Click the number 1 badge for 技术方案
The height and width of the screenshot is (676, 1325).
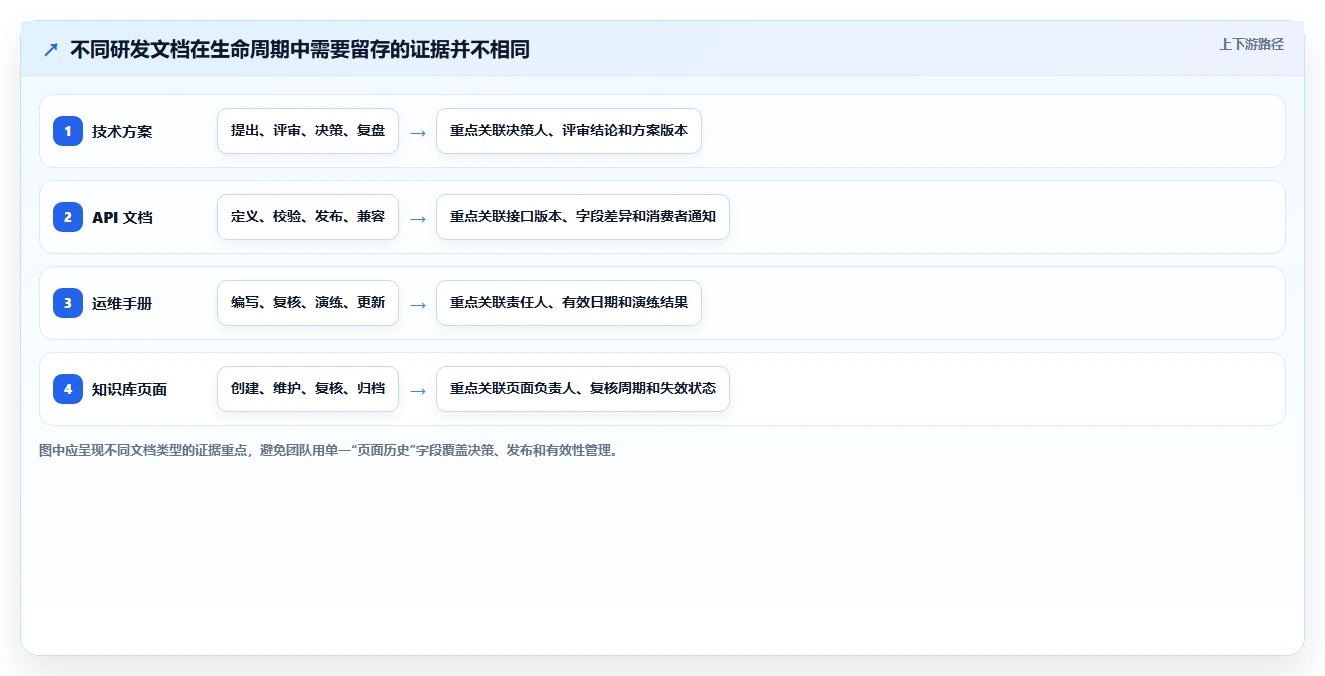tap(68, 131)
